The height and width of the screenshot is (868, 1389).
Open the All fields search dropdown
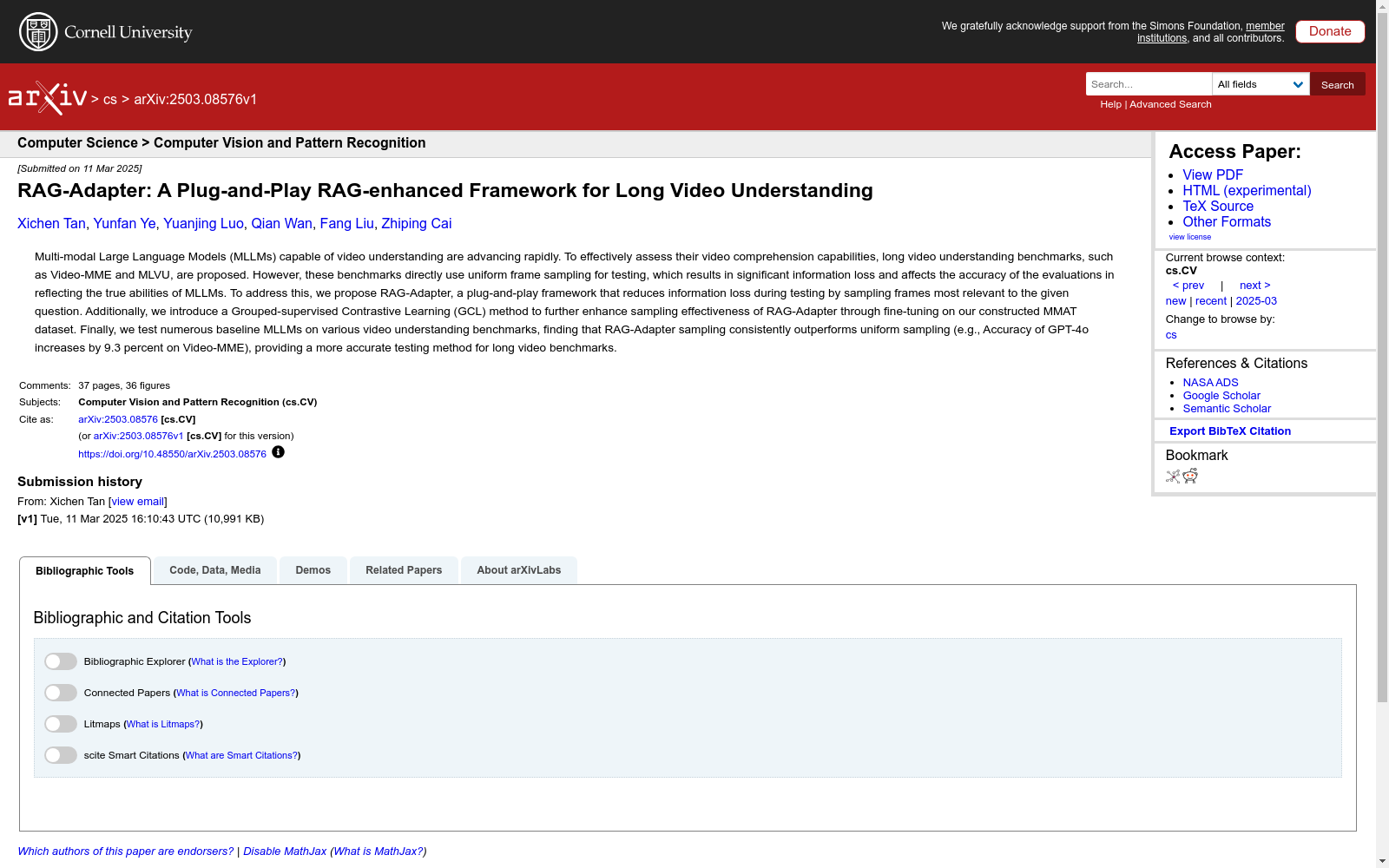pyautogui.click(x=1261, y=84)
